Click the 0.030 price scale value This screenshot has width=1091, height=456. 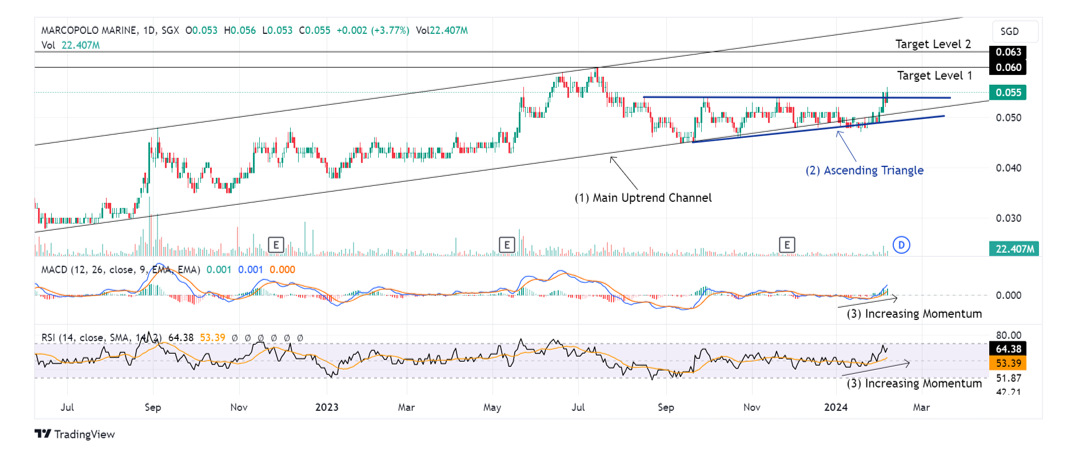tap(1006, 219)
